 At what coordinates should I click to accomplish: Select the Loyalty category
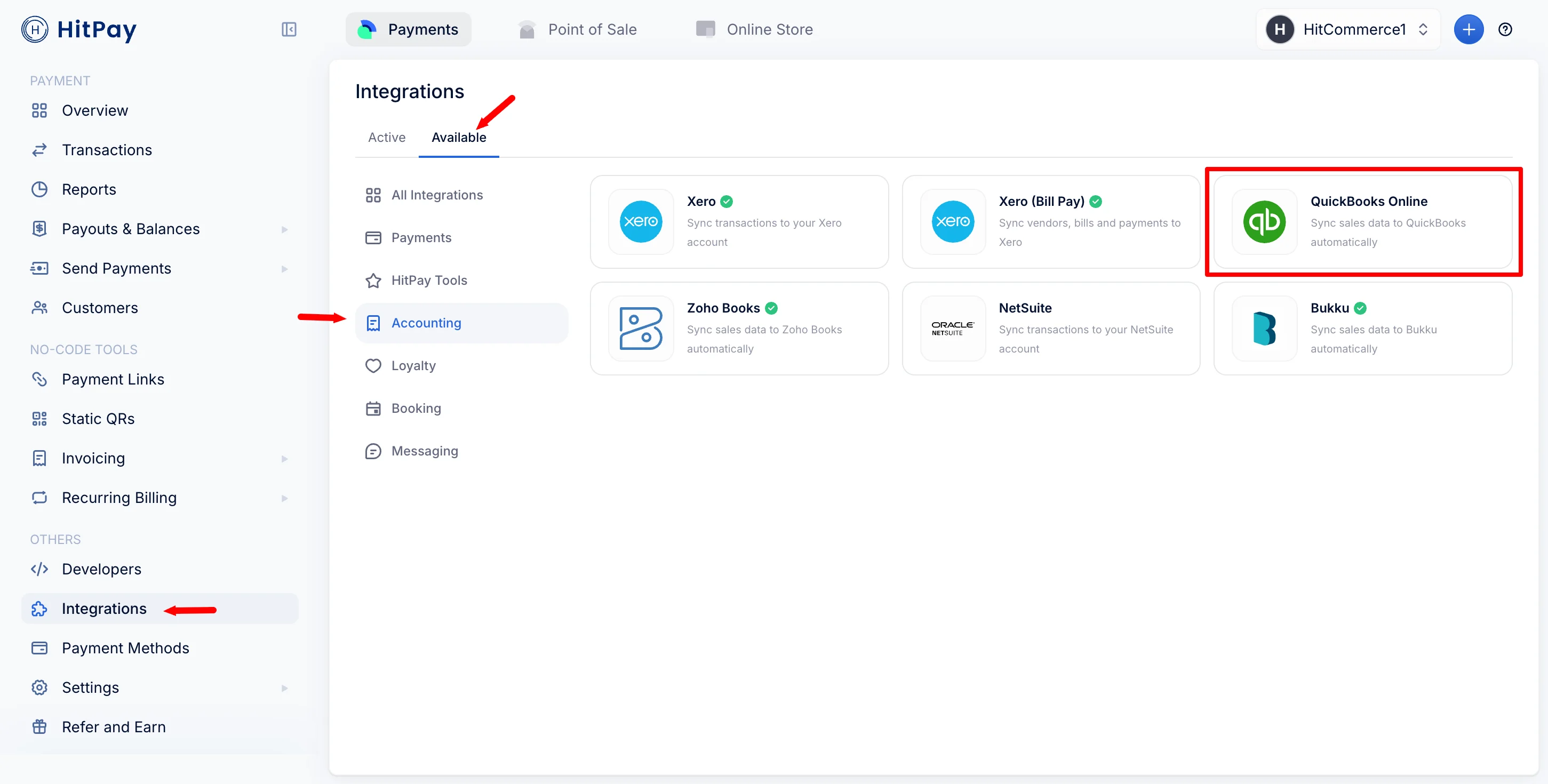[x=461, y=366]
